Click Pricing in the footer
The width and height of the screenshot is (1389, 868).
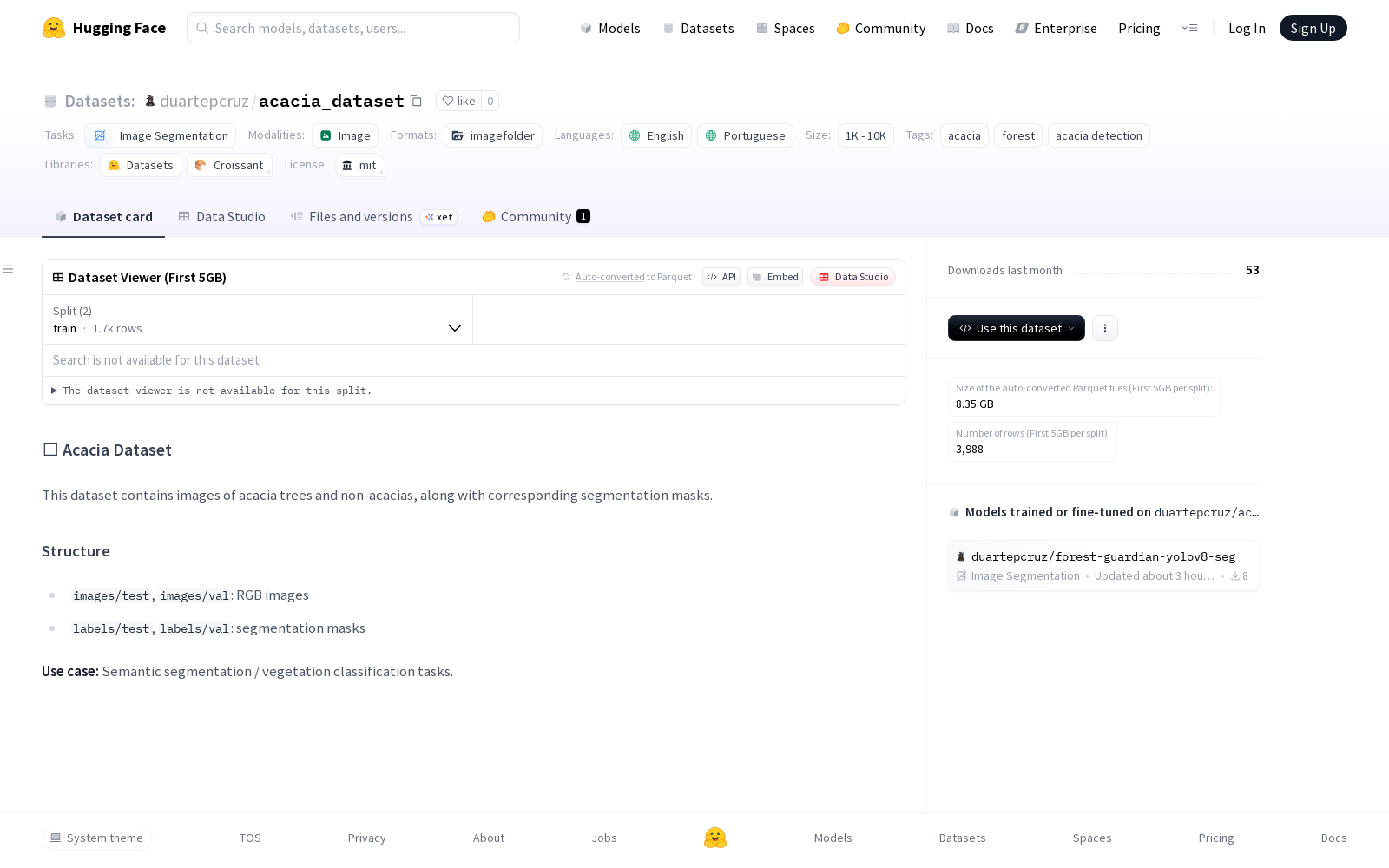tap(1216, 838)
